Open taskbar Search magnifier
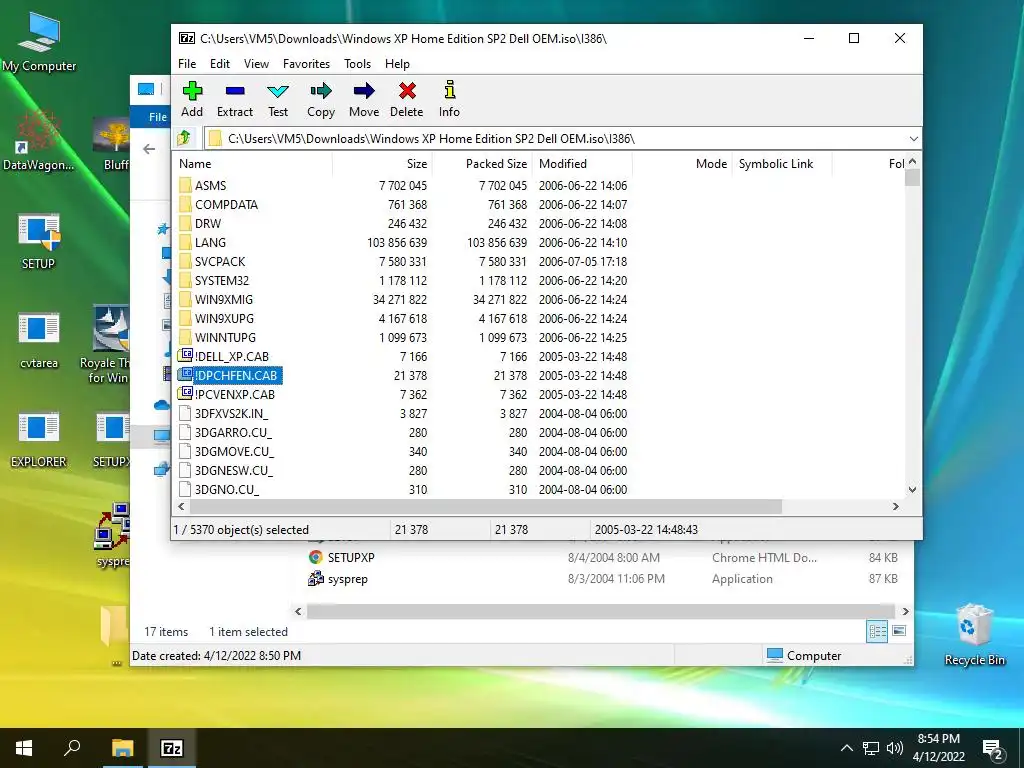The height and width of the screenshot is (768, 1024). (72, 748)
